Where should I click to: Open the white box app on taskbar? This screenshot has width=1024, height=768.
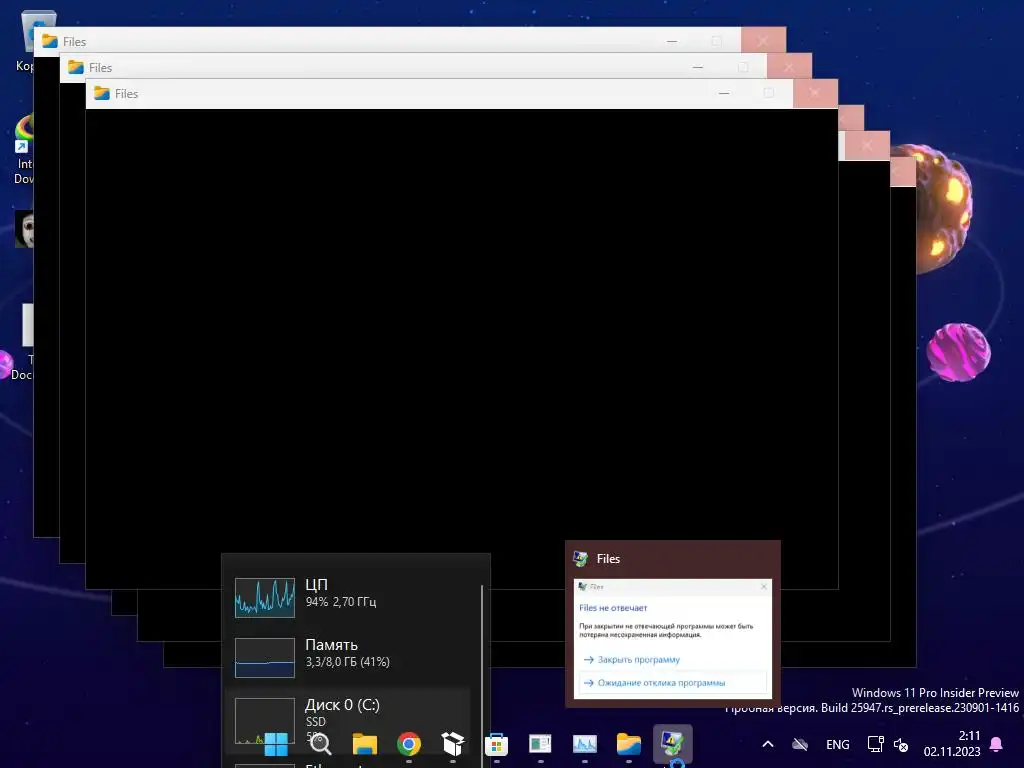coord(453,744)
